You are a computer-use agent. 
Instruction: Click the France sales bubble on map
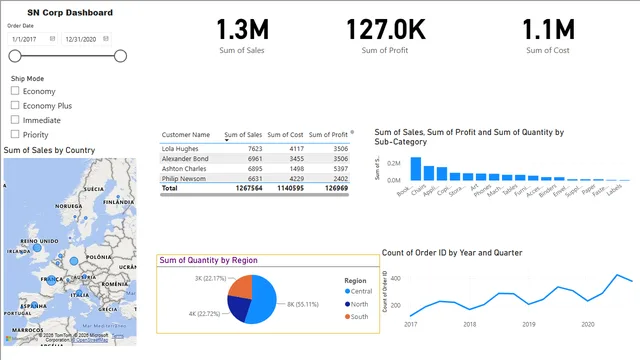[51, 280]
